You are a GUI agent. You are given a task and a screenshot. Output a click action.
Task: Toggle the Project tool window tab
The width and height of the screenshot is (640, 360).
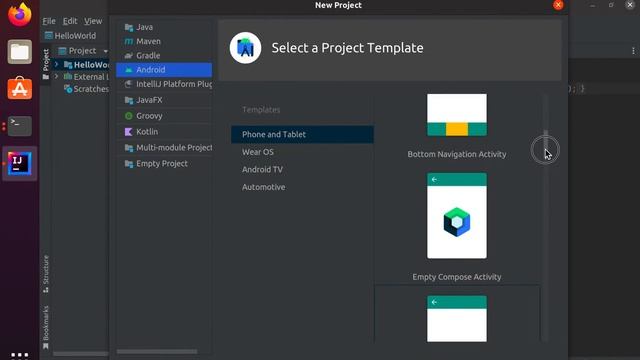46,64
